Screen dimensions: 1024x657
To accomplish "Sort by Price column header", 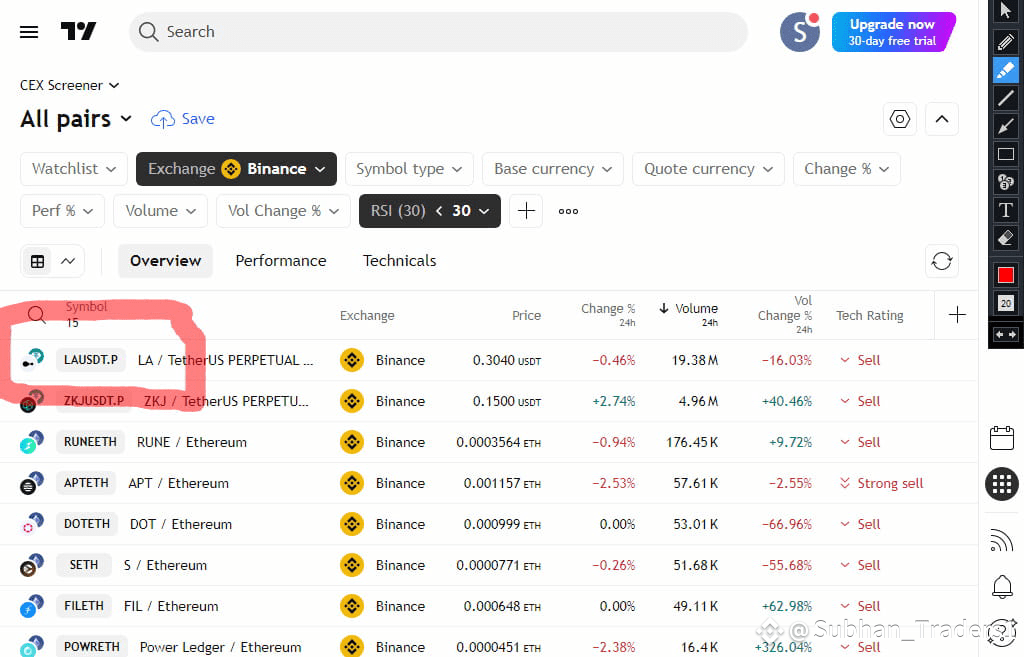I will tap(526, 315).
